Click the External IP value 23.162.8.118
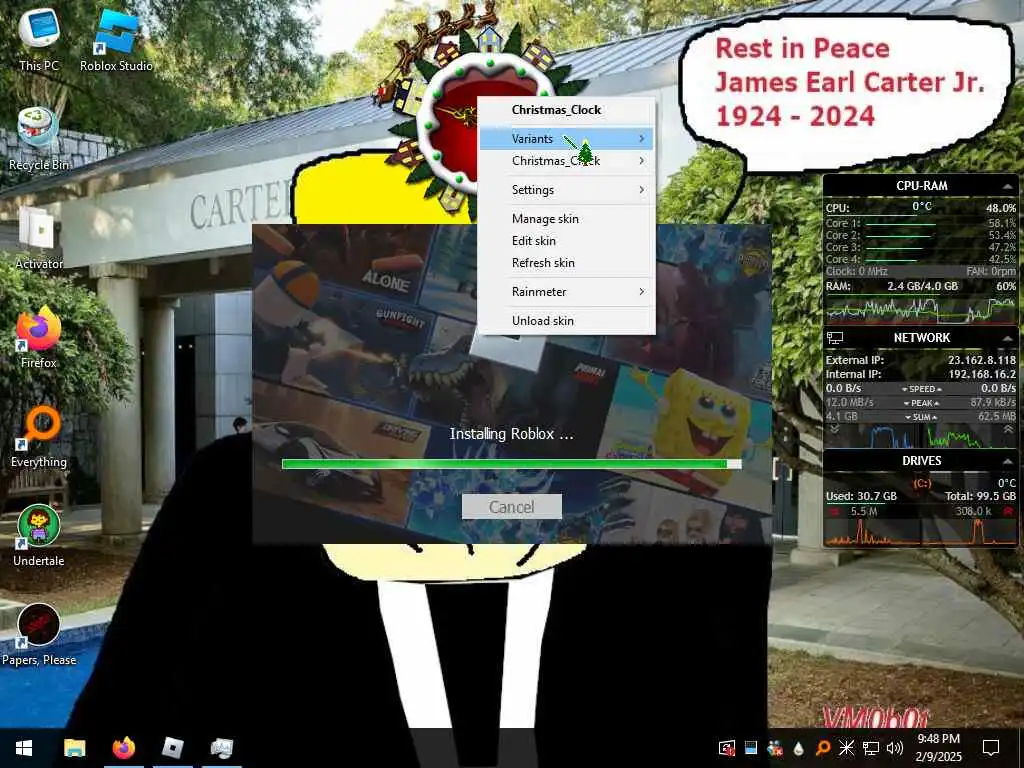 point(982,360)
